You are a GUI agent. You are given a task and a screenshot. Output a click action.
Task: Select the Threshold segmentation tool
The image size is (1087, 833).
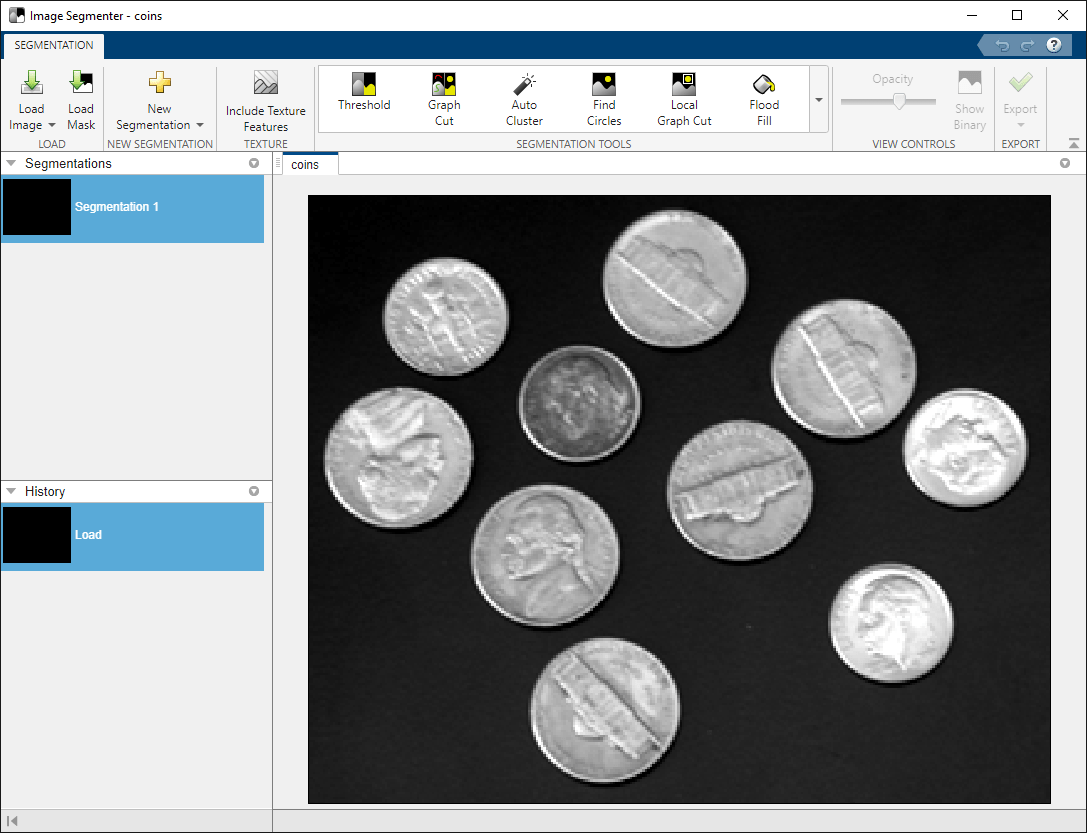pyautogui.click(x=364, y=92)
